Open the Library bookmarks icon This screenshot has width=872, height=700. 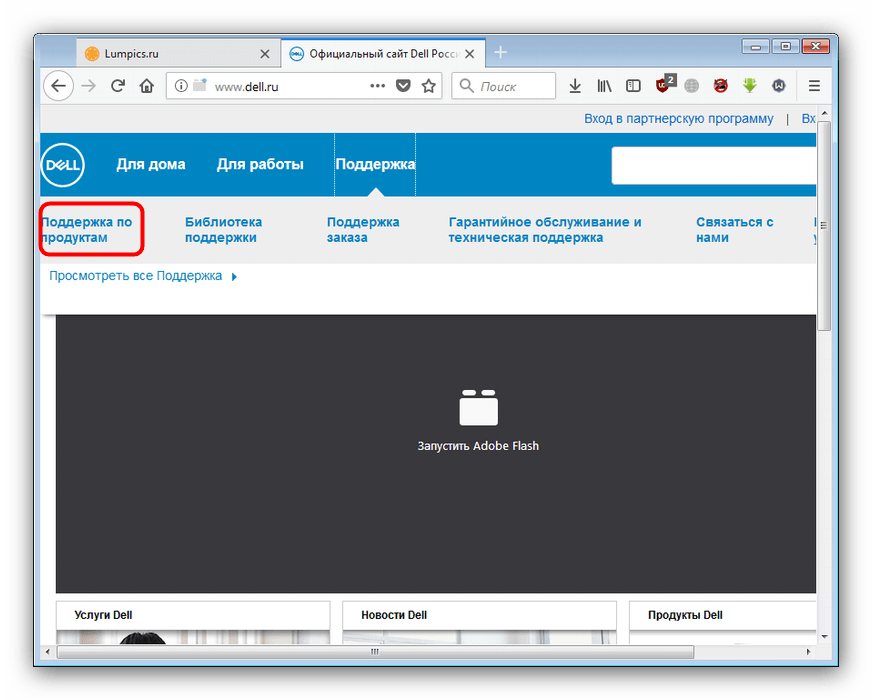[604, 86]
